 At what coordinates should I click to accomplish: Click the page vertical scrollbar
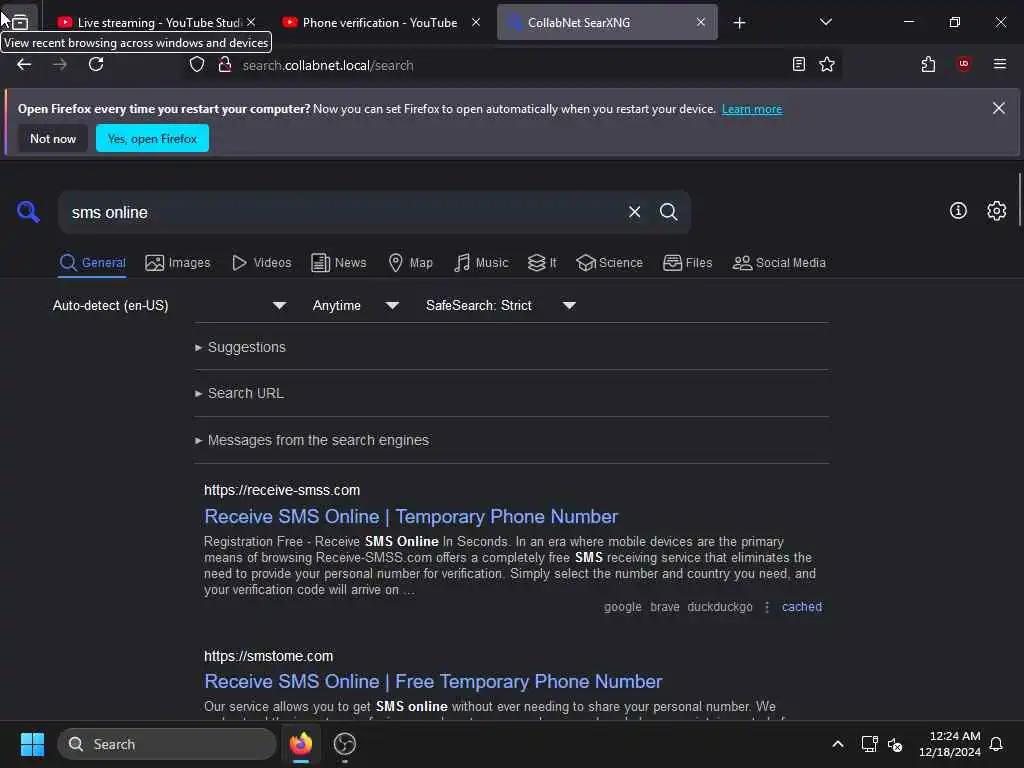[x=1019, y=199]
